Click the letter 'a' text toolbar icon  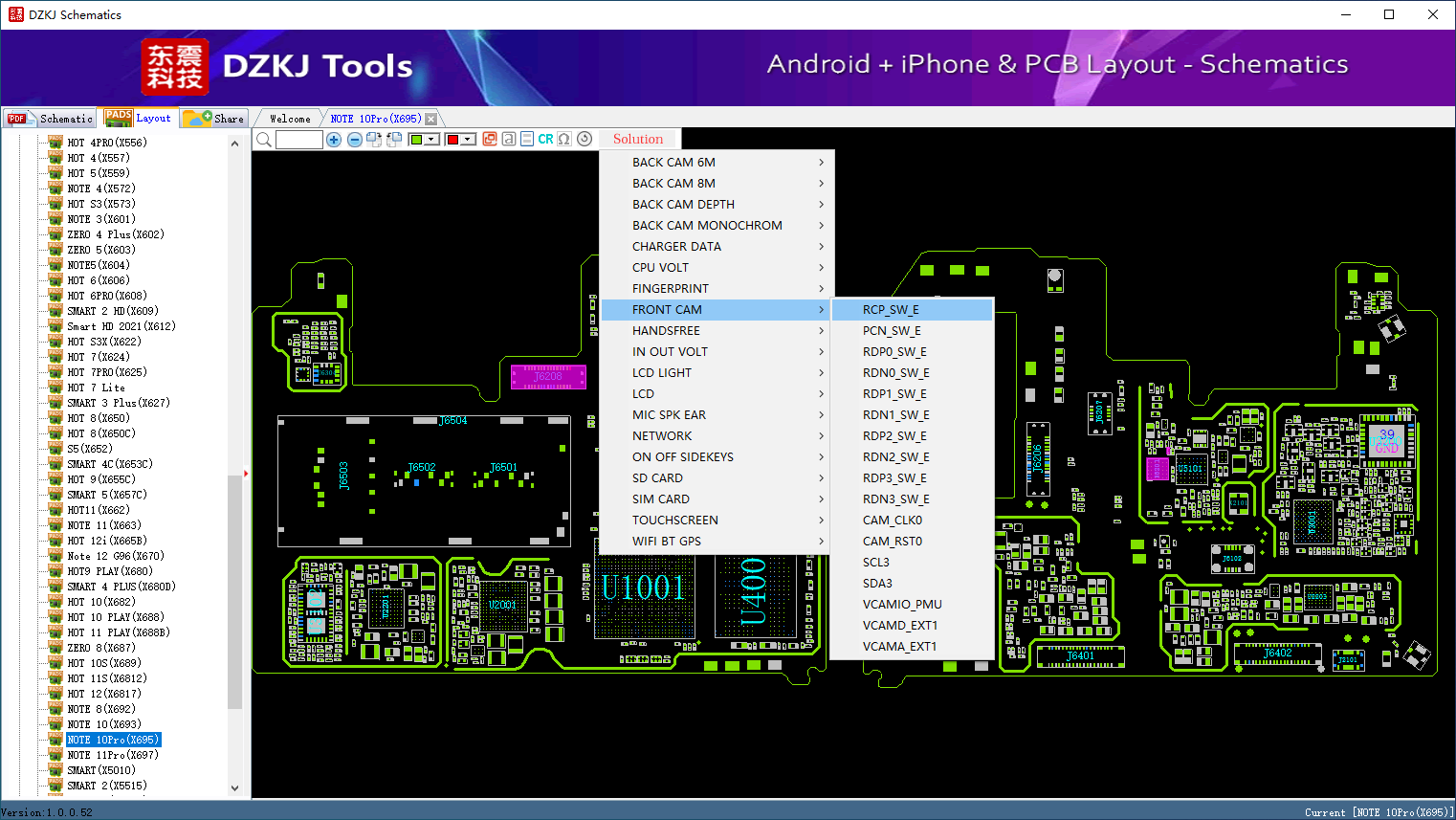click(x=509, y=139)
